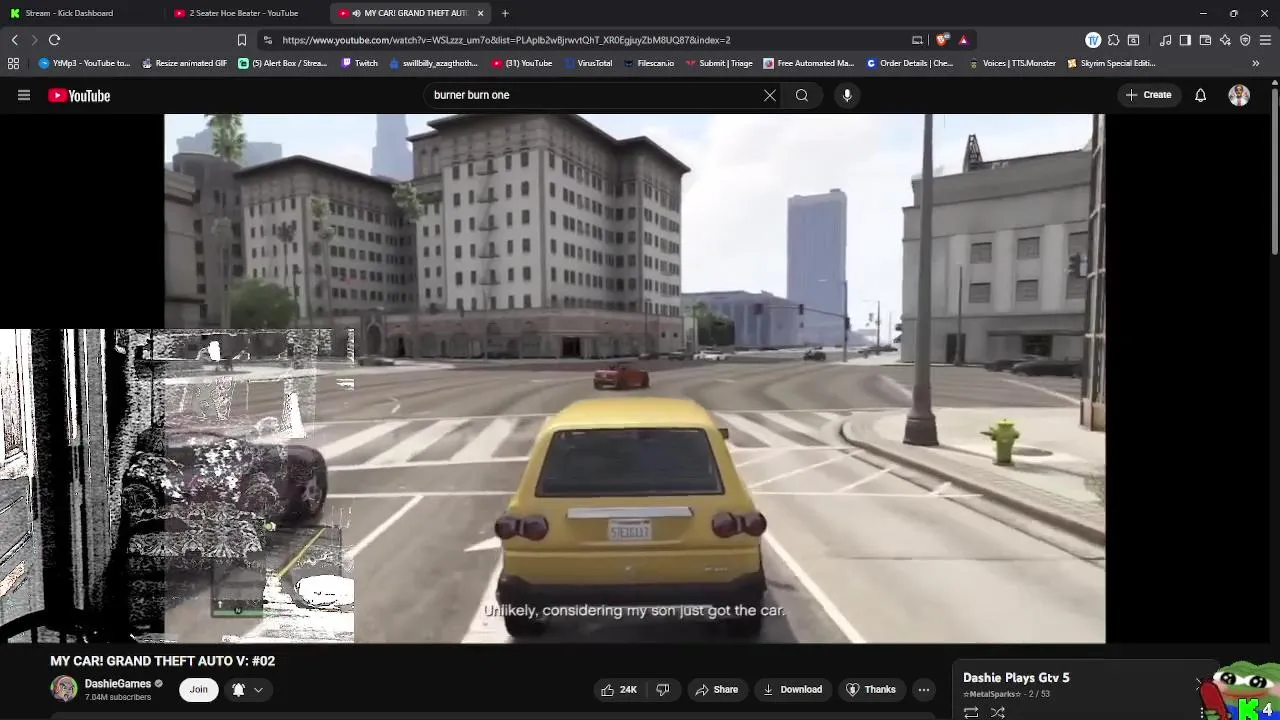Click the video player to pause

635,378
